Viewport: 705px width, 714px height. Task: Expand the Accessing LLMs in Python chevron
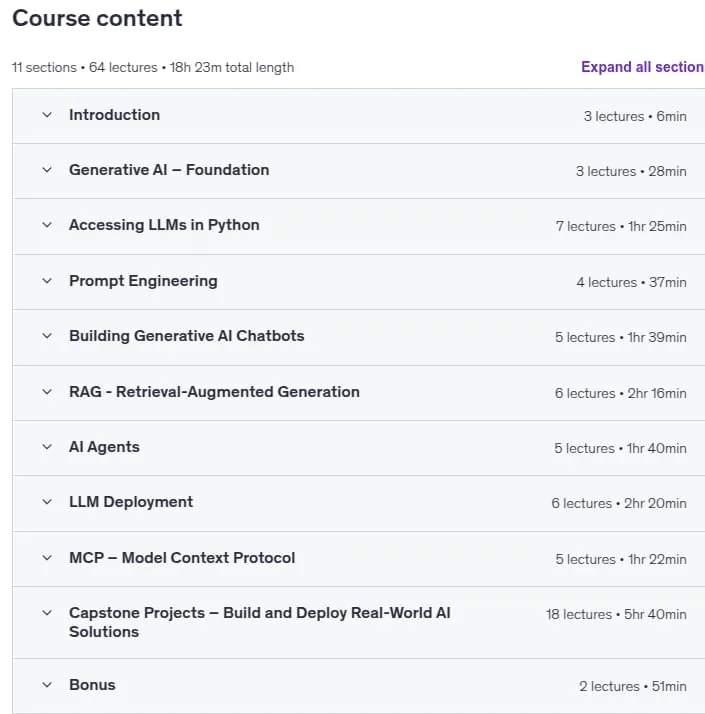(47, 225)
